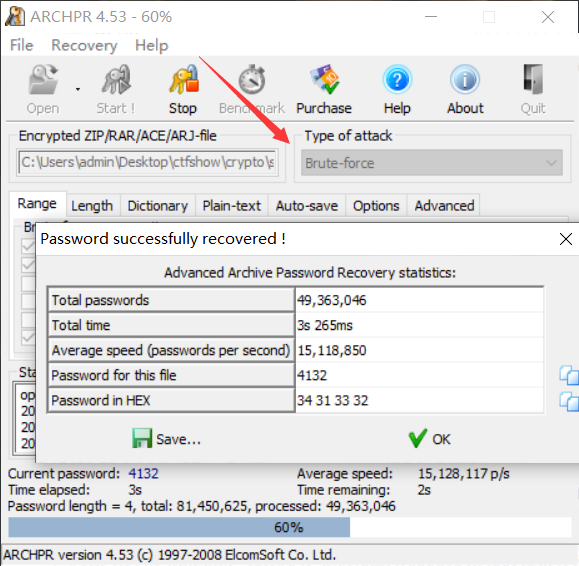Click the Start ! toolbar icon
Screen dimensions: 579x566
pyautogui.click(x=116, y=79)
